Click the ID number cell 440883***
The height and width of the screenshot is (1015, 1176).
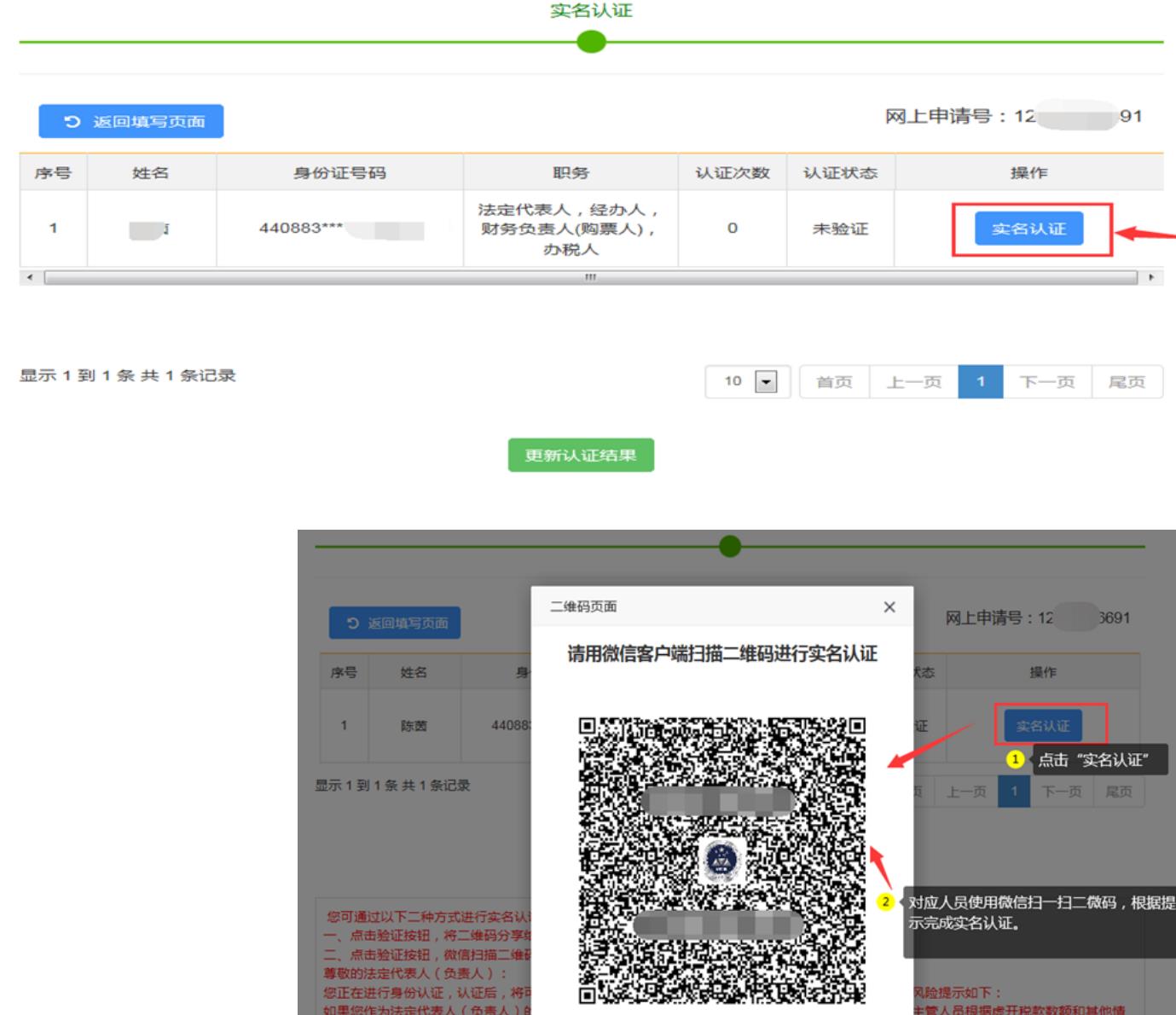[x=339, y=229]
